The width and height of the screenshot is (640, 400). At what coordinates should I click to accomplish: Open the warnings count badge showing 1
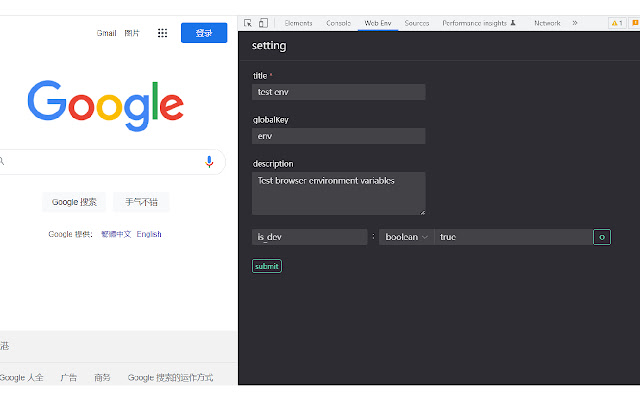click(x=617, y=23)
